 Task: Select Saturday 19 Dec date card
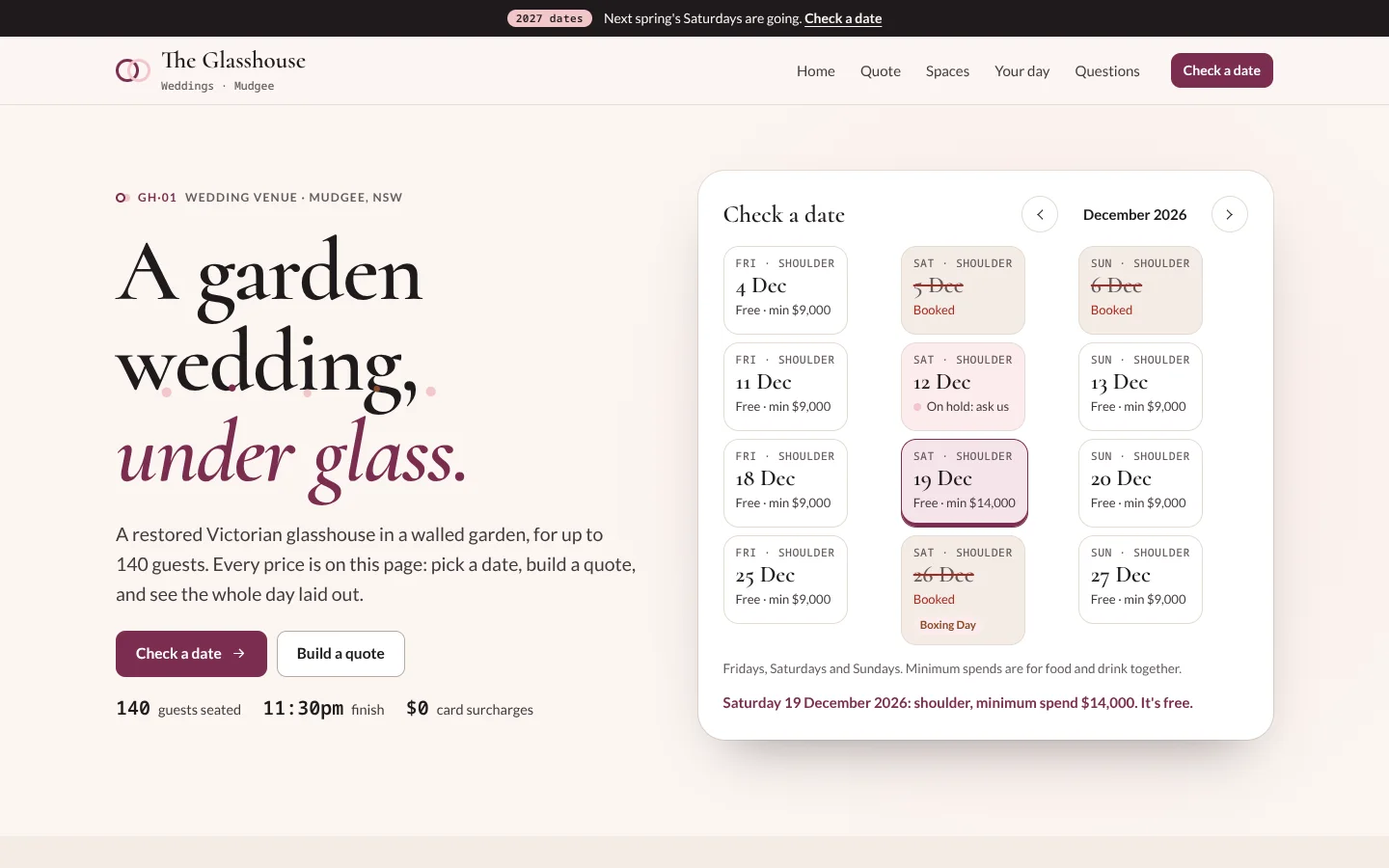coord(965,483)
